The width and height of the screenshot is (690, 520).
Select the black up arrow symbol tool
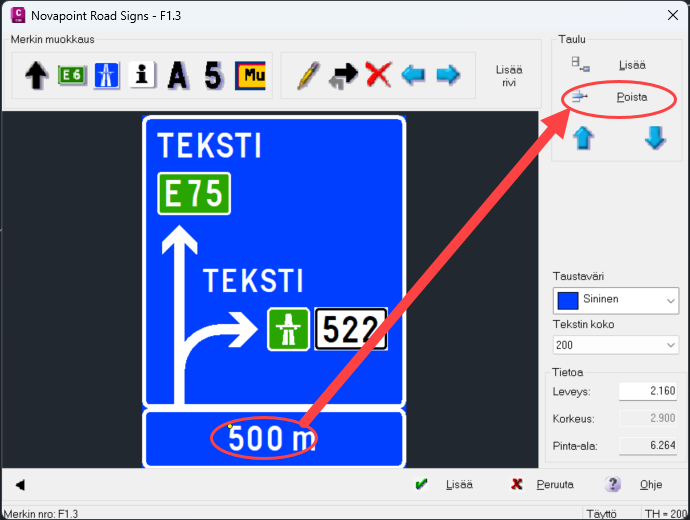coord(37,75)
